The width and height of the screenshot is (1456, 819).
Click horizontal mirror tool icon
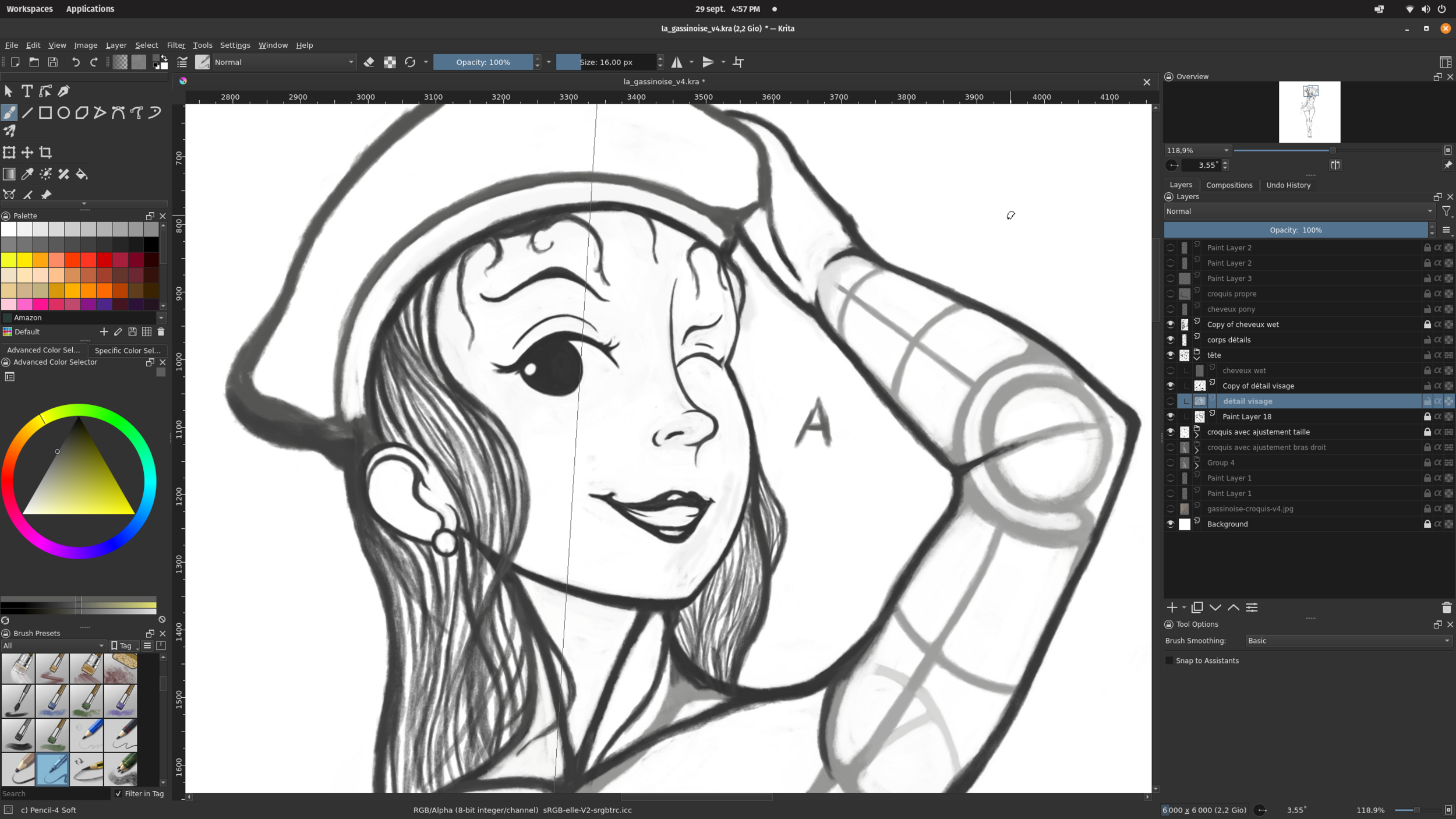[x=677, y=62]
